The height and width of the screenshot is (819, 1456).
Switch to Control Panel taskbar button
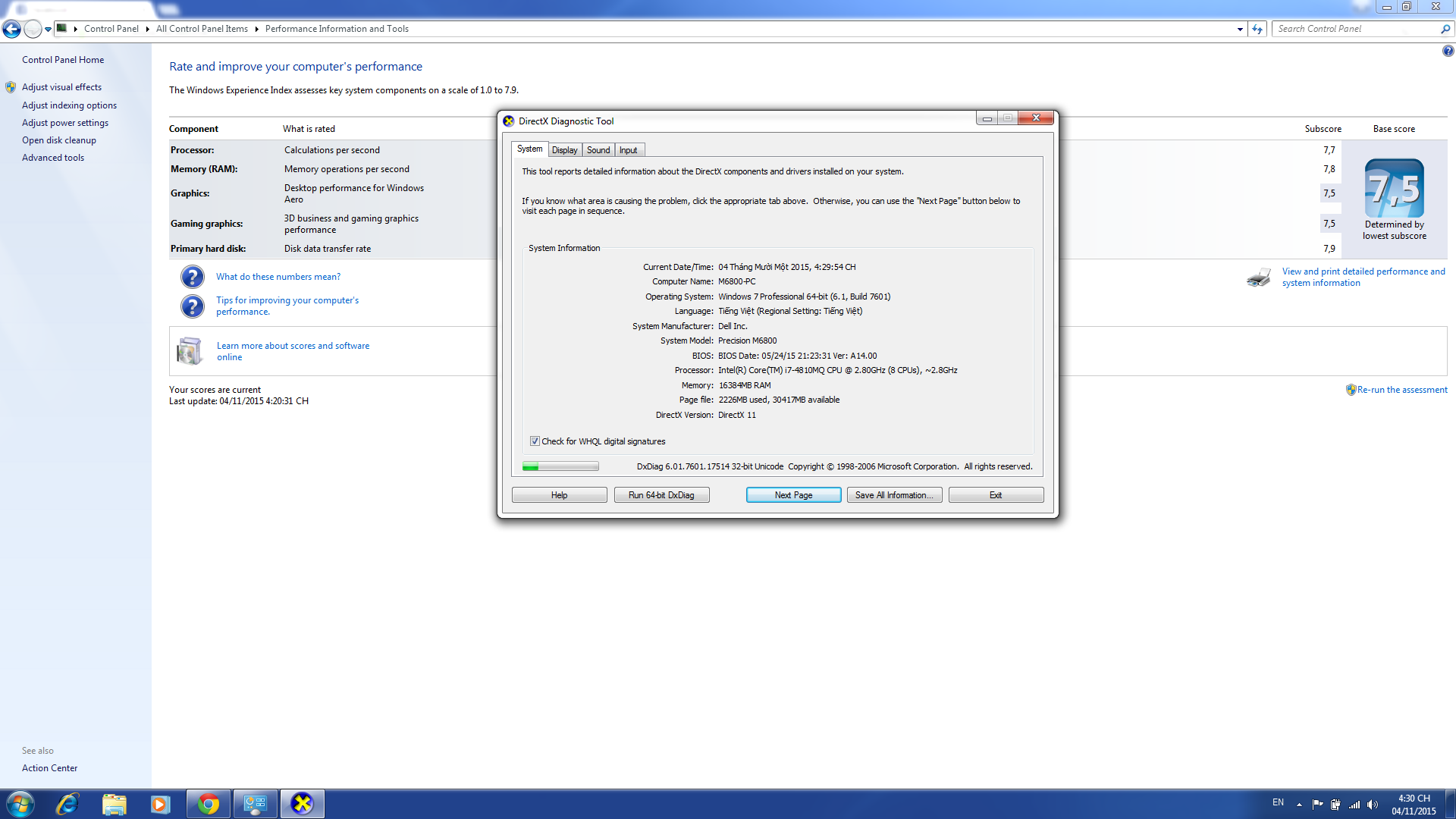click(x=256, y=804)
